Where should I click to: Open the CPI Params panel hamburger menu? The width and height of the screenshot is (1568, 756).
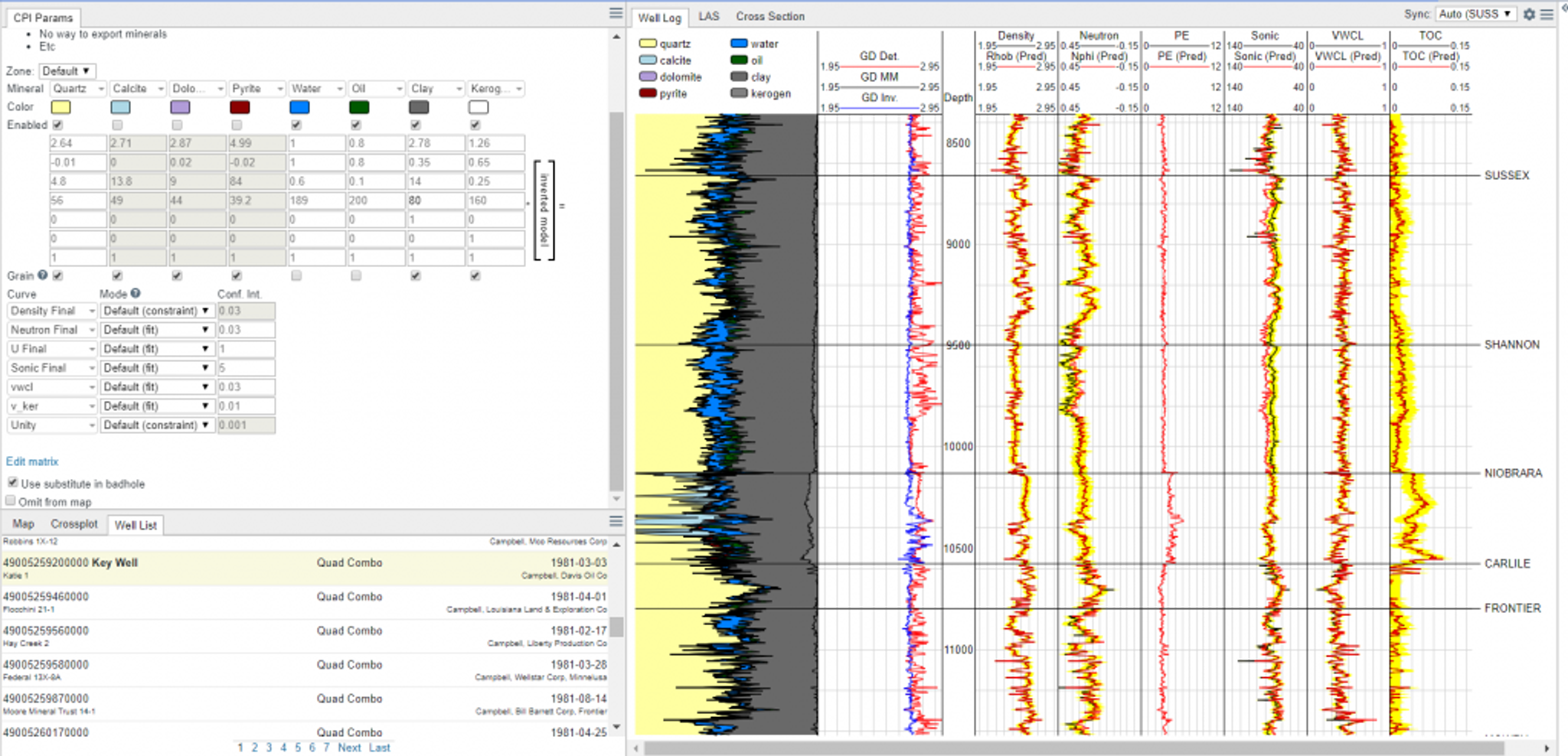point(616,13)
